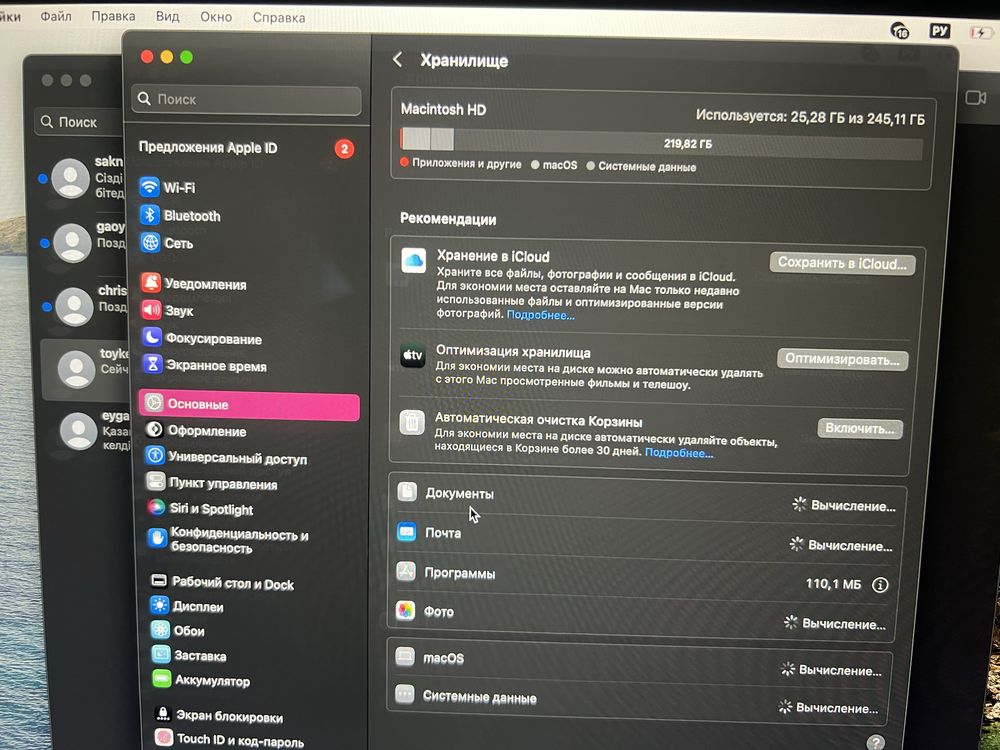Click the info icon beside Программы size
This screenshot has height=750, width=1000.
click(880, 585)
